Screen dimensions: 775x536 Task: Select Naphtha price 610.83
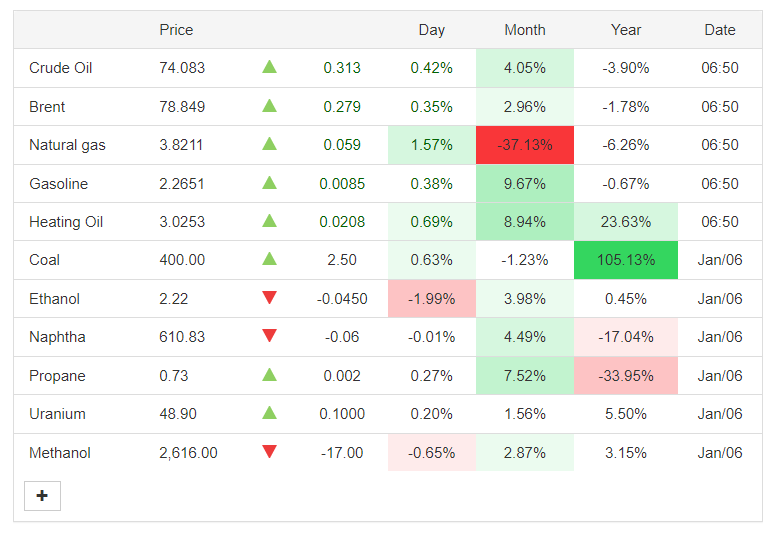click(x=182, y=337)
